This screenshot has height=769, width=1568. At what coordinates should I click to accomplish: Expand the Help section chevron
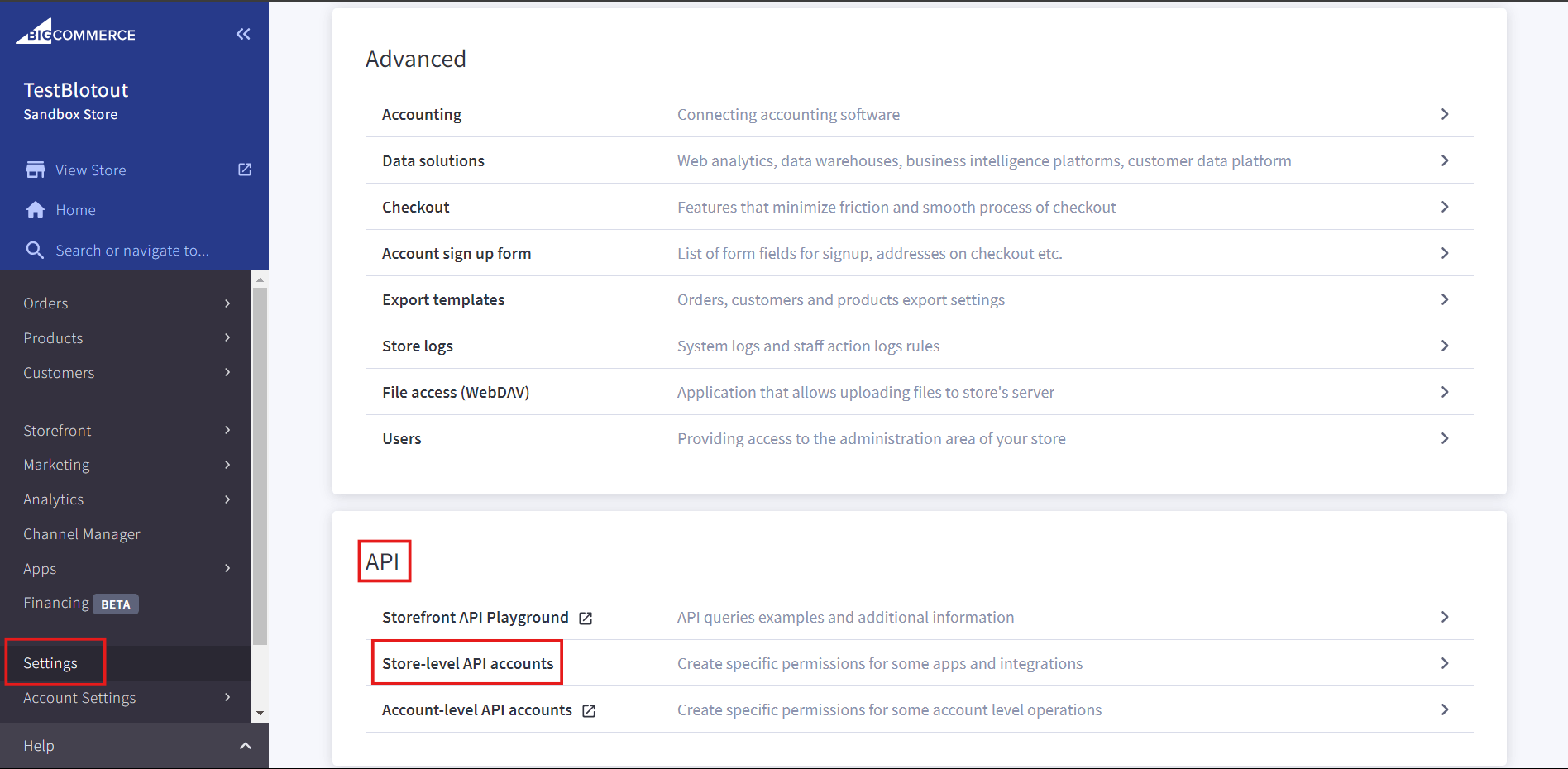[x=246, y=746]
